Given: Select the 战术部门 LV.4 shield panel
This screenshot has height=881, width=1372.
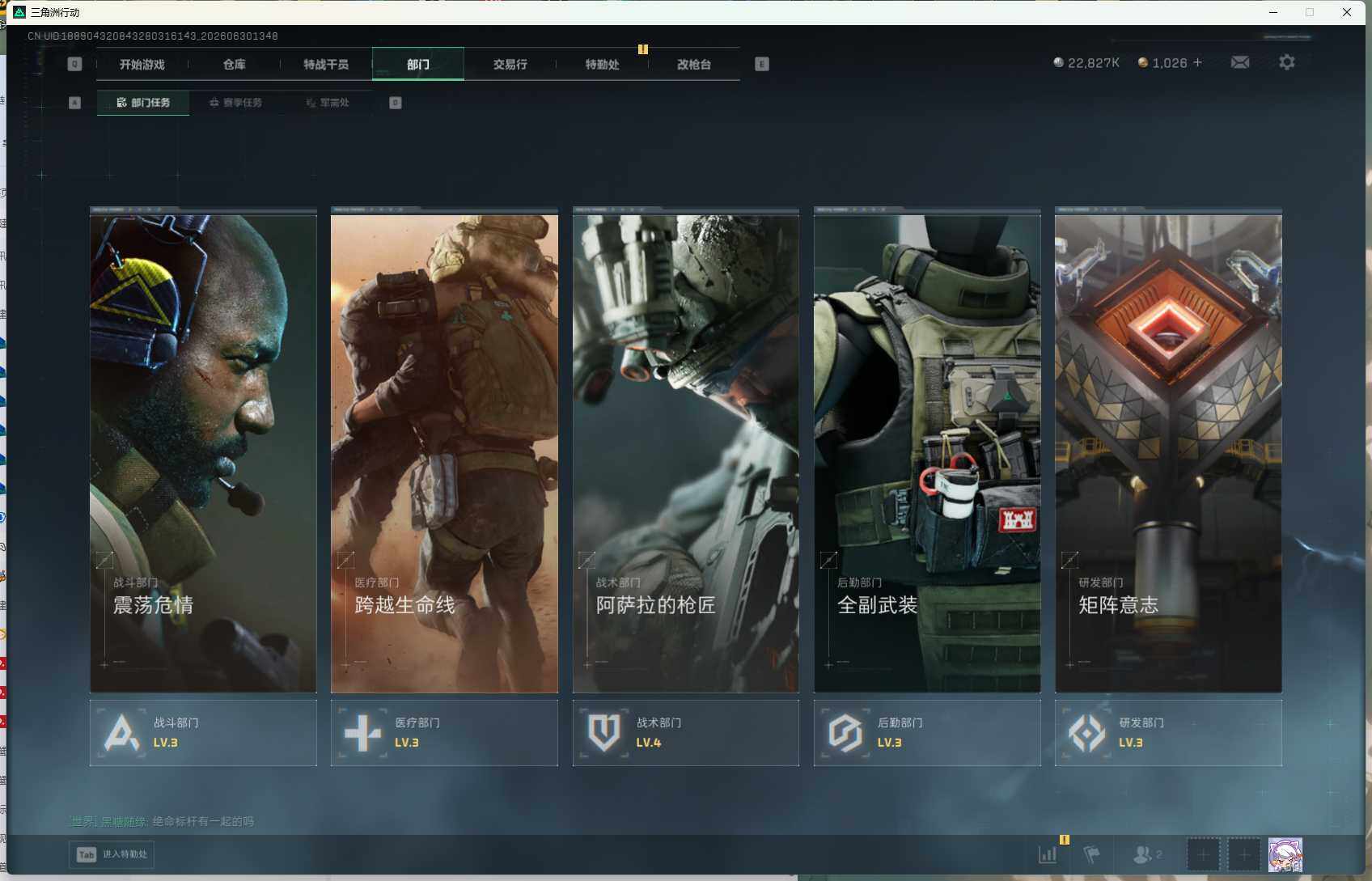Looking at the screenshot, I should tap(685, 733).
